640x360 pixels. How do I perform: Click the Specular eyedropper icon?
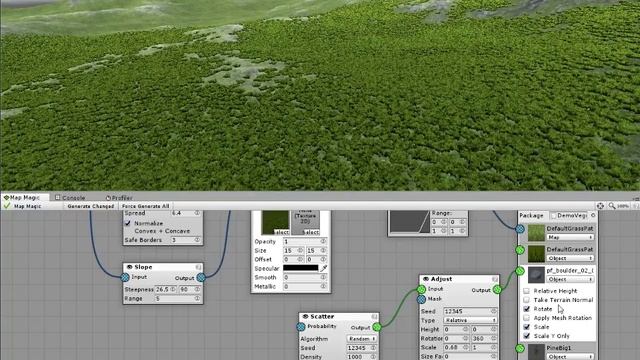pos(324,268)
